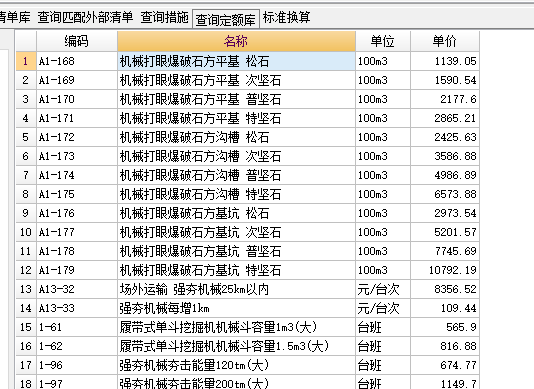Click price 3586.88
Image resolution: width=534 pixels, height=389 pixels.
click(x=445, y=156)
